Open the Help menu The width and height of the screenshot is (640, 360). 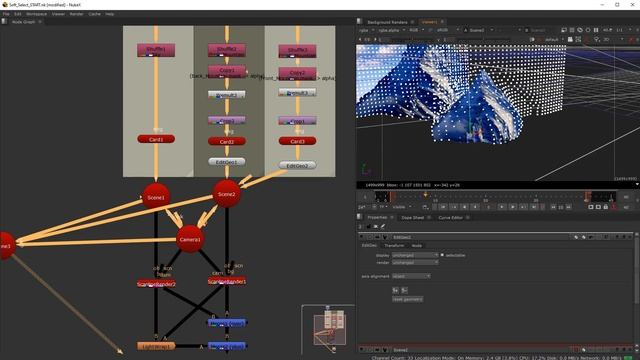(x=109, y=14)
